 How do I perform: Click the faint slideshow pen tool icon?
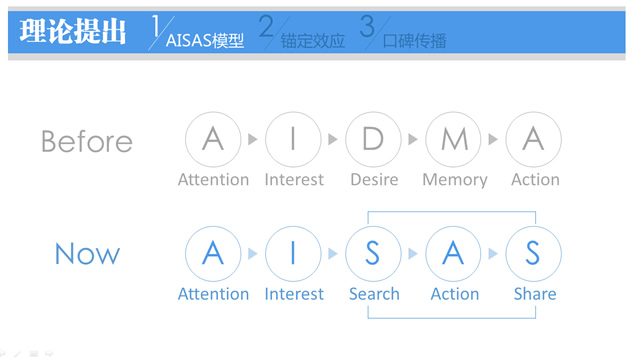(x=17, y=354)
